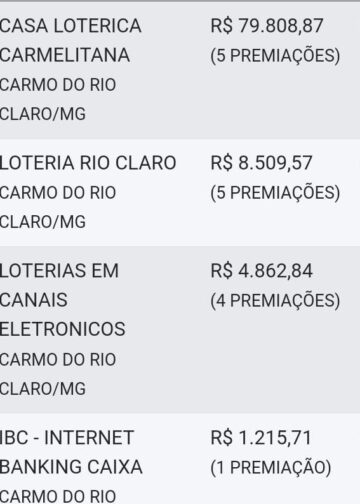Click the R$ 8.509,57 prize value

click(261, 163)
